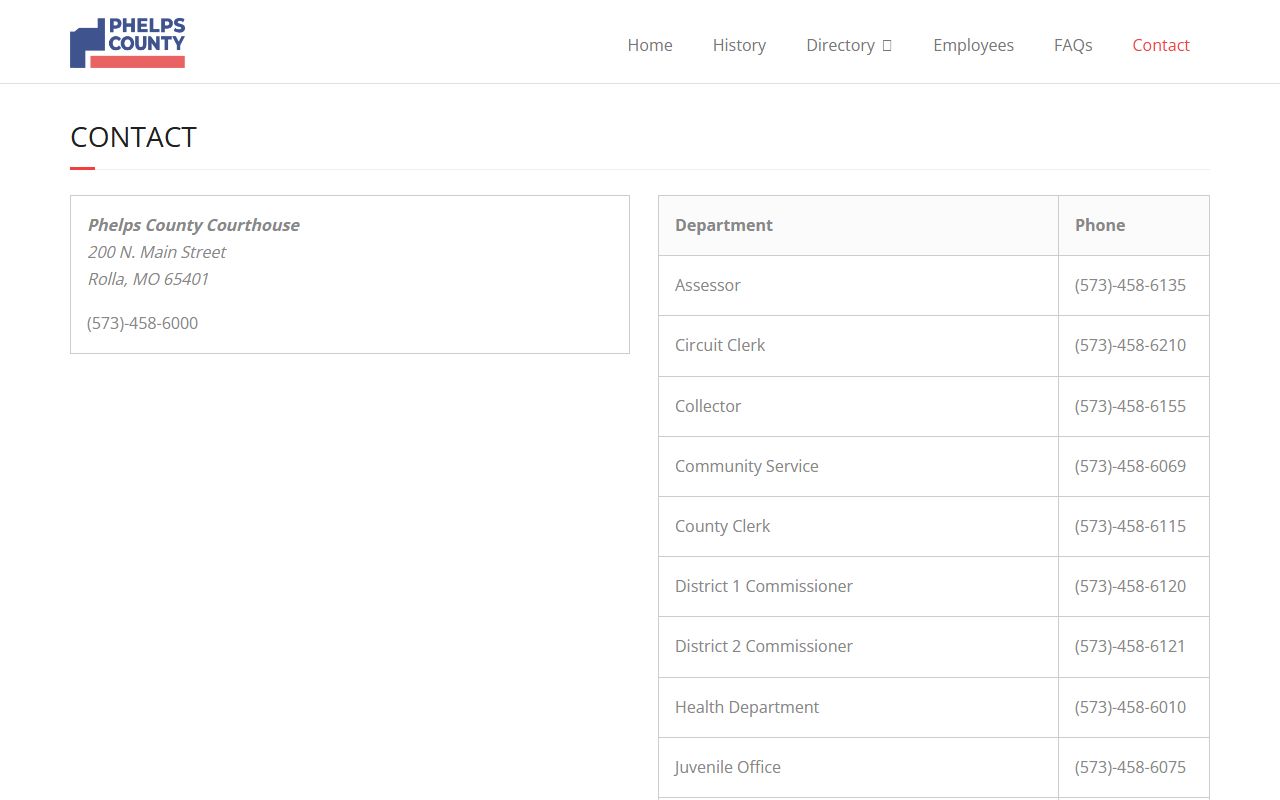The width and height of the screenshot is (1280, 800).
Task: Open the Directory menu
Action: [849, 45]
